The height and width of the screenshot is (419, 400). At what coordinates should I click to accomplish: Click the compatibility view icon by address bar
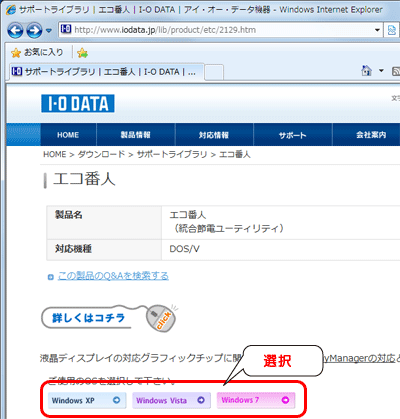pyautogui.click(x=392, y=30)
